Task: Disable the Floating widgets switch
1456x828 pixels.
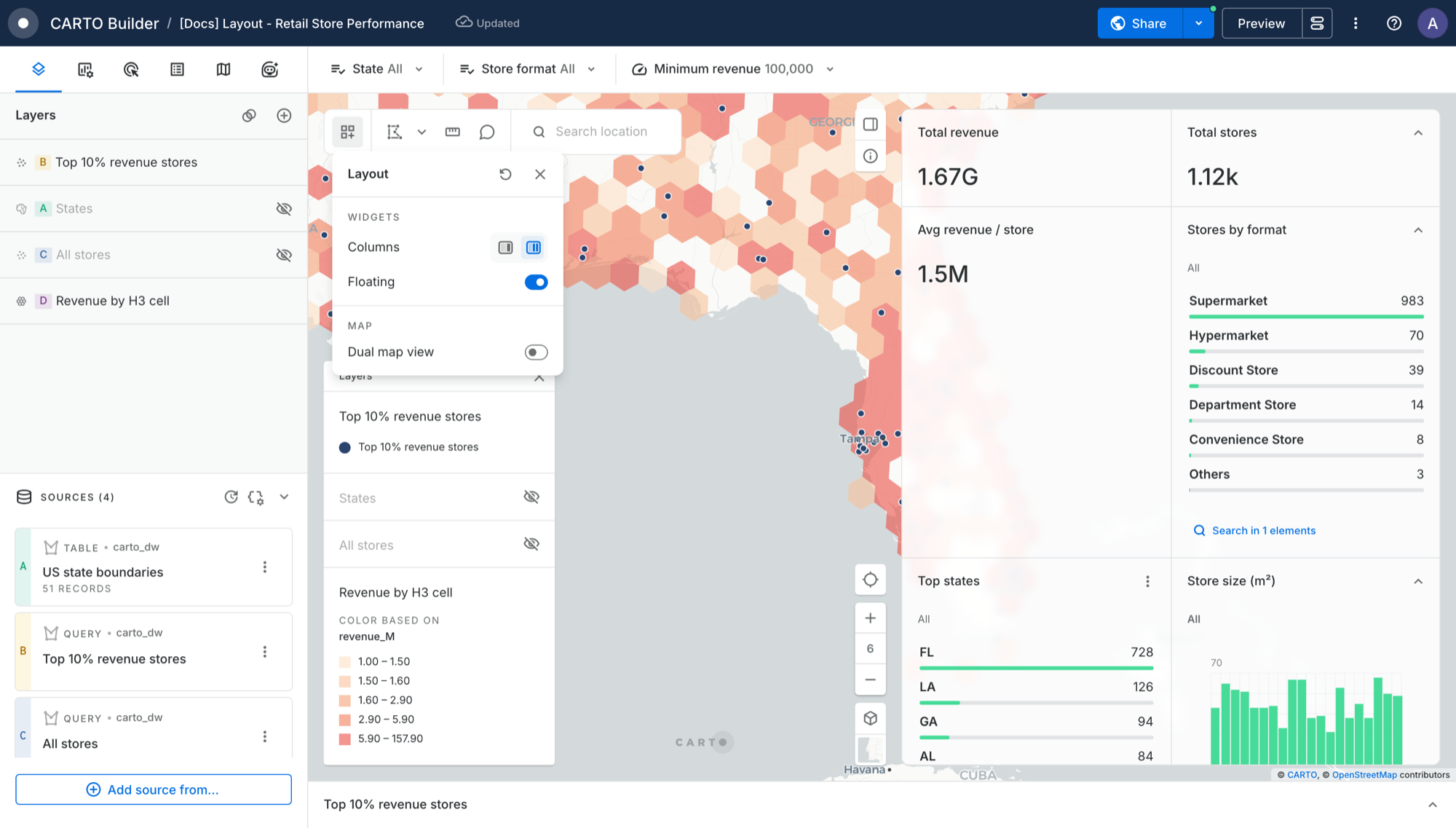Action: coord(537,282)
